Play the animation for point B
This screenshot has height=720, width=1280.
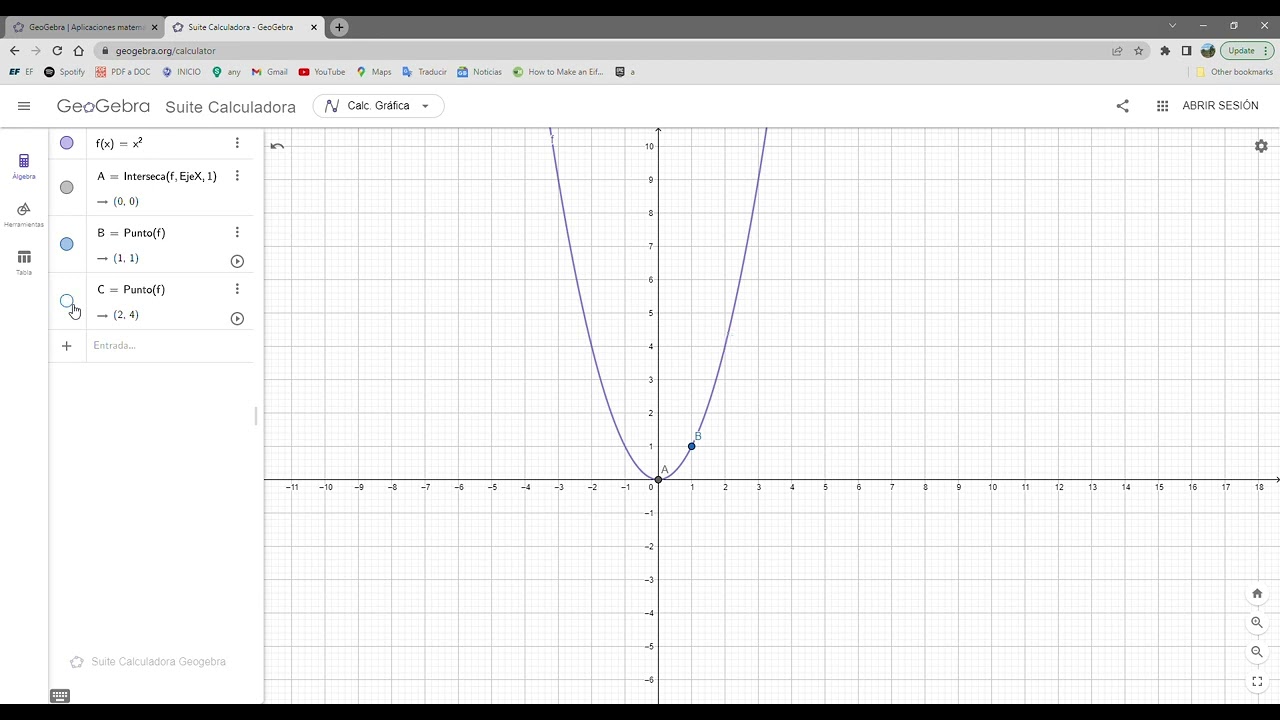[x=237, y=261]
